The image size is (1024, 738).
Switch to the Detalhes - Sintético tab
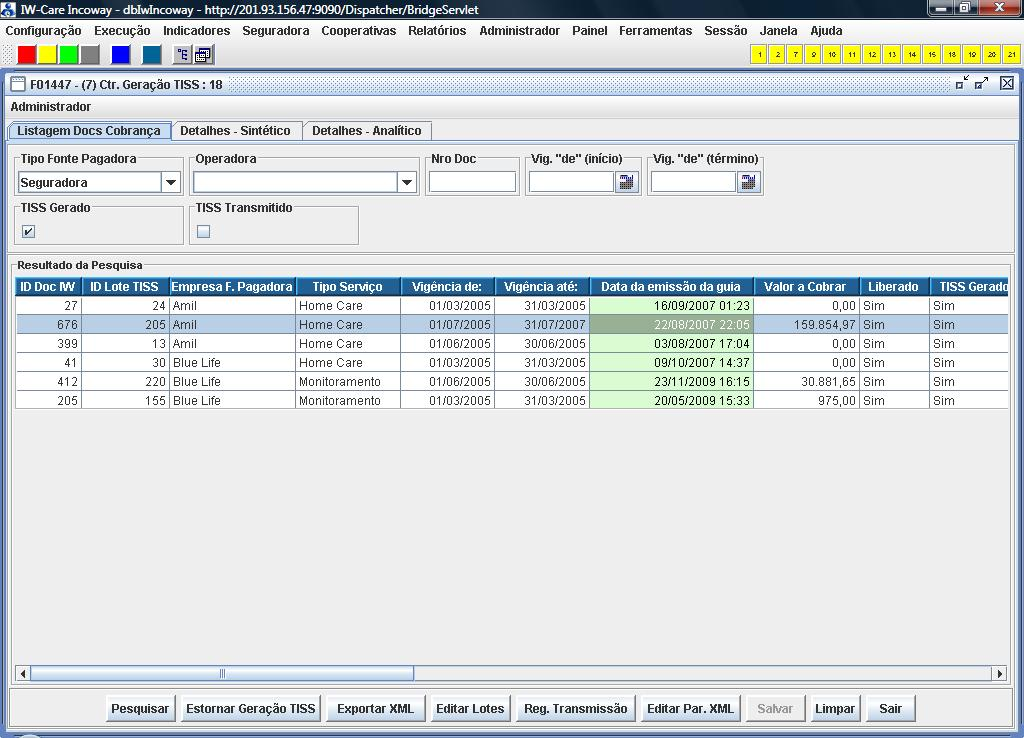(x=235, y=131)
